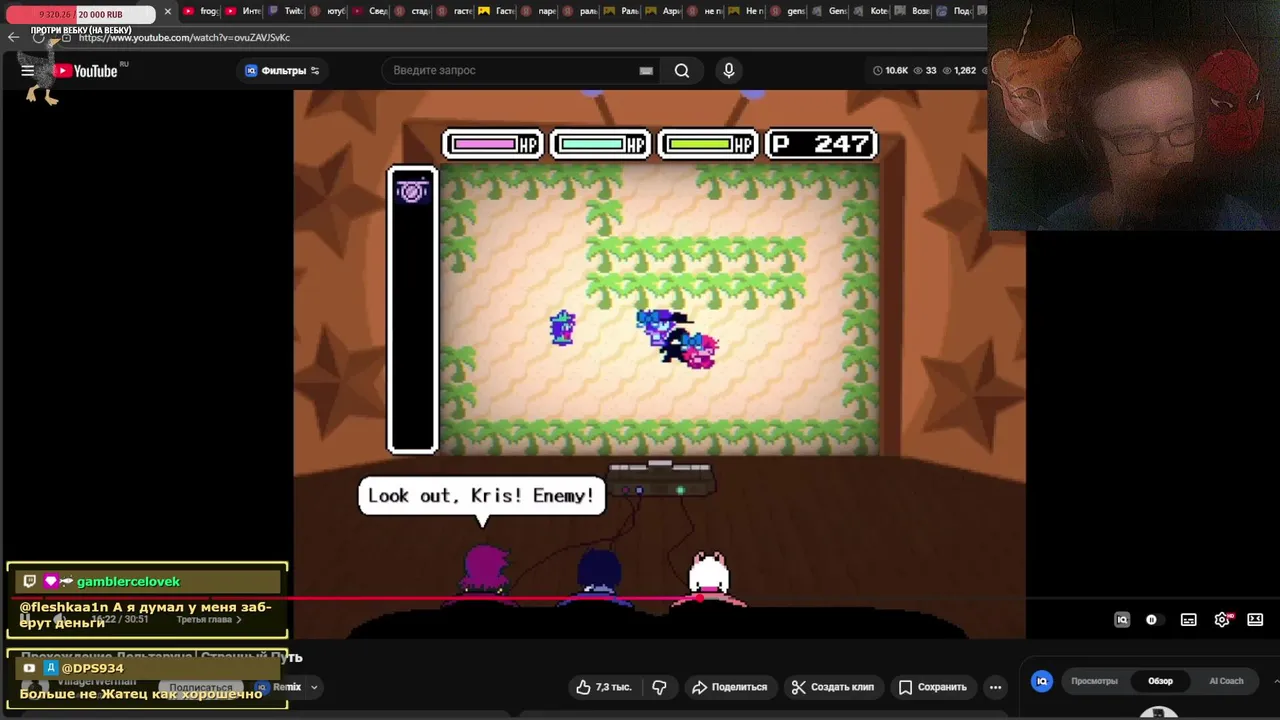Click the blue IQ badge beside Просмотры
The width and height of the screenshot is (1280, 720).
click(1041, 681)
